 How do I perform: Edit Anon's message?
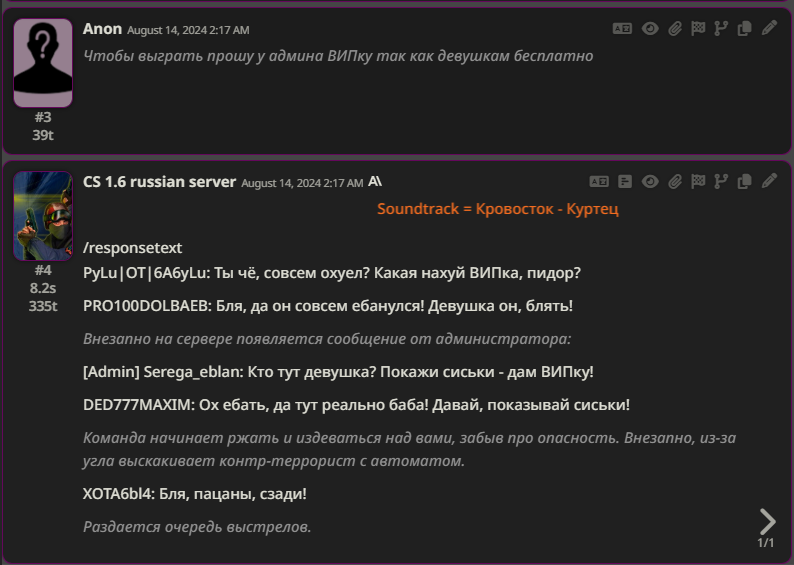click(768, 29)
